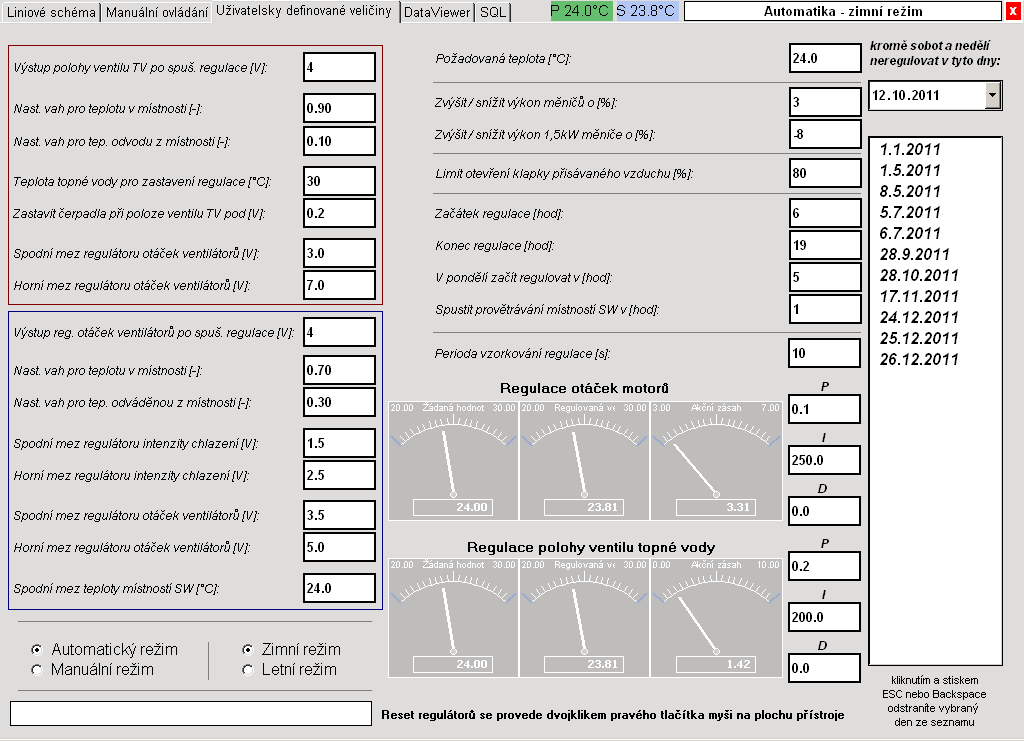Viewport: 1024px width, 741px height.
Task: Click the green P 24.0°C temperature indicator
Action: 580,12
